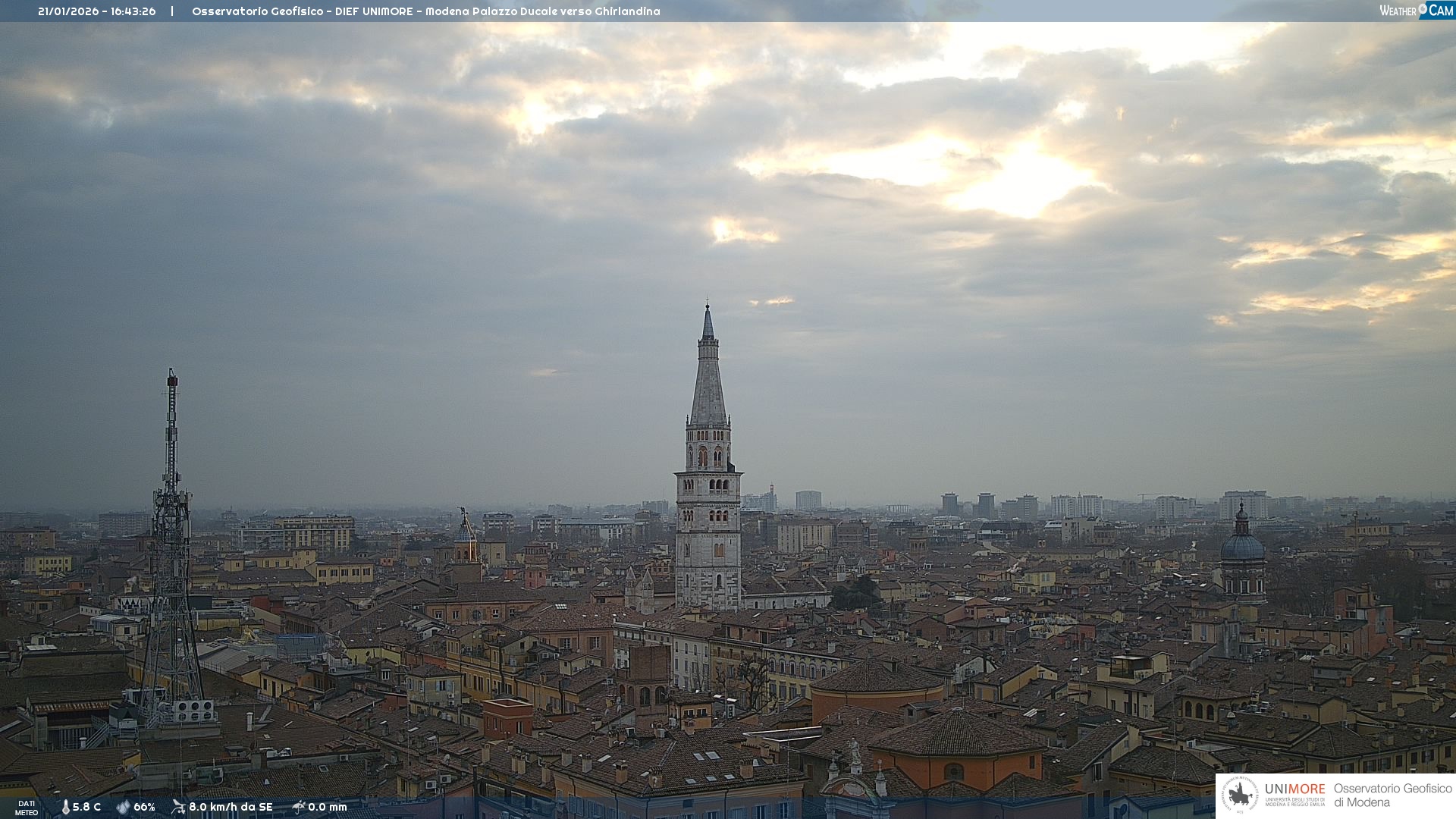Click the 5.8 C temperature reading
The height and width of the screenshot is (819, 1456).
click(86, 808)
